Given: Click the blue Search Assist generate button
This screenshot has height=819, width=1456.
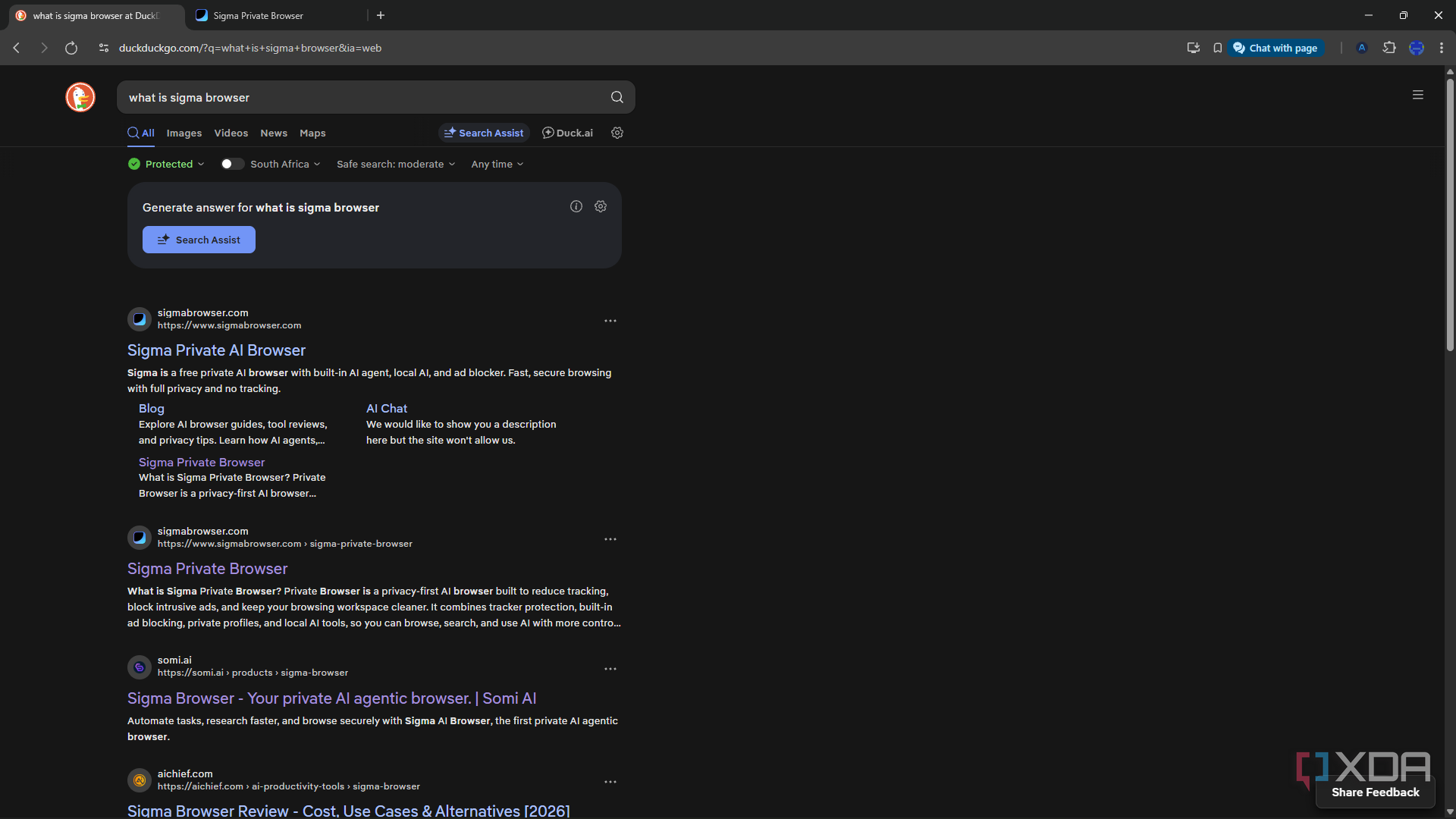Looking at the screenshot, I should click(199, 240).
